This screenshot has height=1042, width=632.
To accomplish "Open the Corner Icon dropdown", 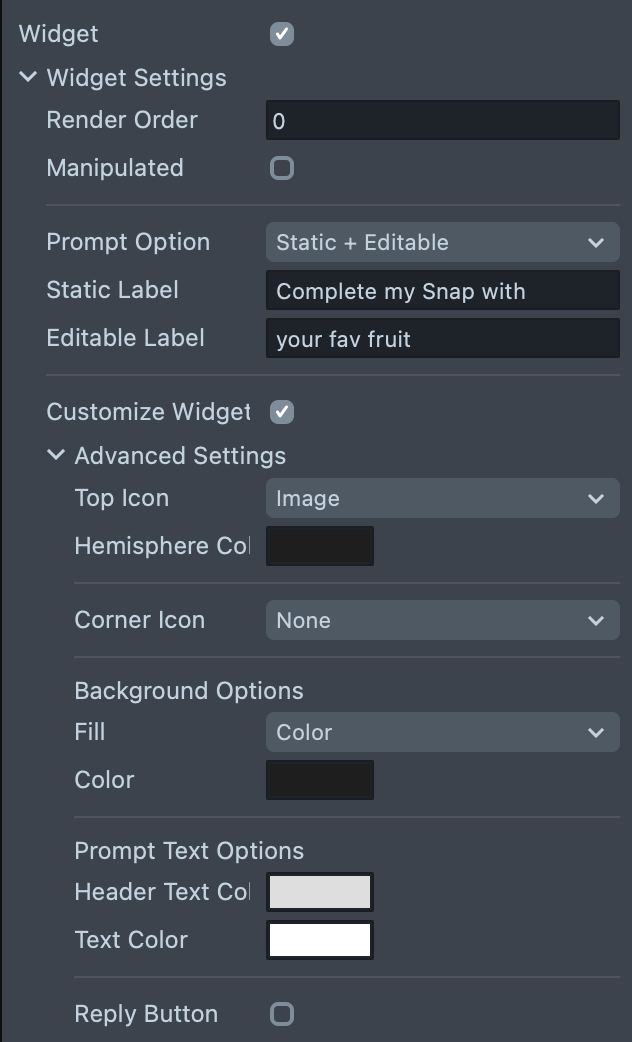I will [x=442, y=620].
